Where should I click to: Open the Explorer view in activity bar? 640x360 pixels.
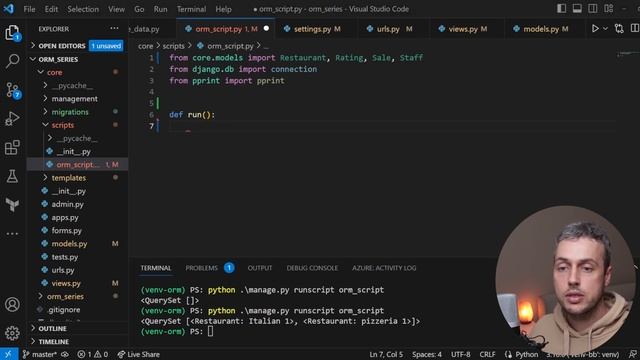point(12,33)
